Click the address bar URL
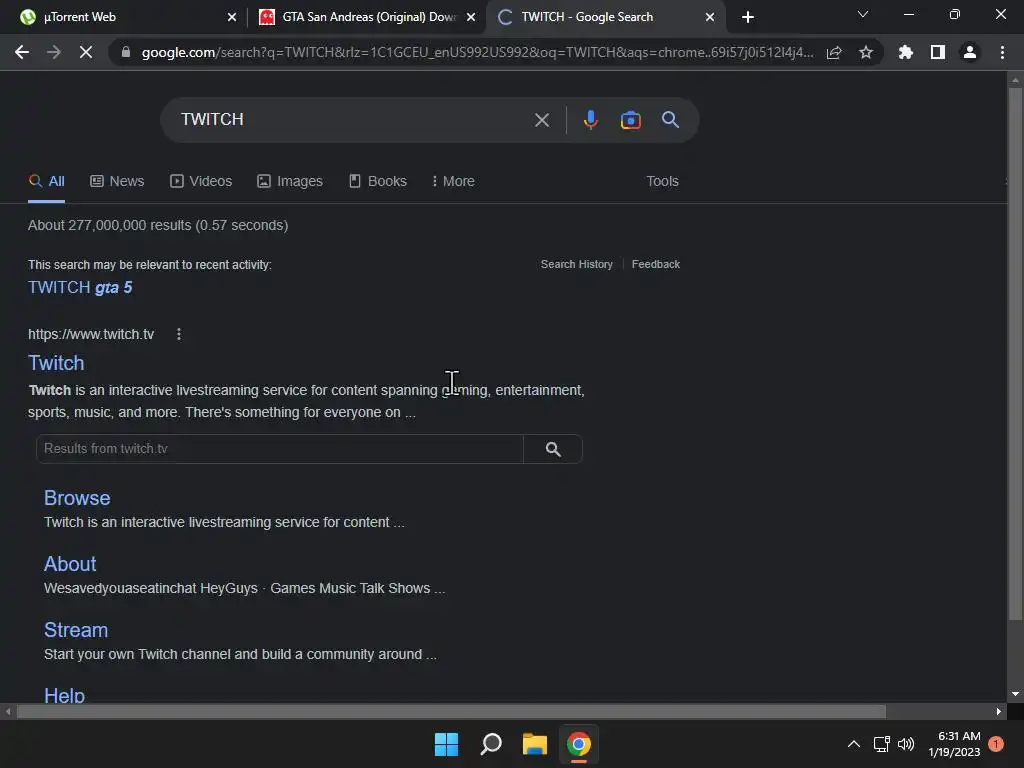This screenshot has height=768, width=1024. pyautogui.click(x=477, y=52)
